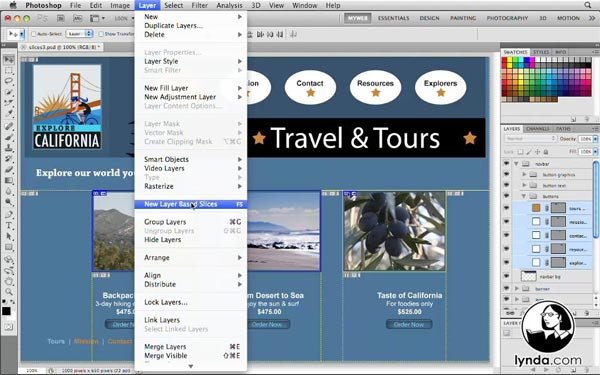This screenshot has width=600, height=375.
Task: Select the Zoom tool in the toolbox
Action: (8, 292)
